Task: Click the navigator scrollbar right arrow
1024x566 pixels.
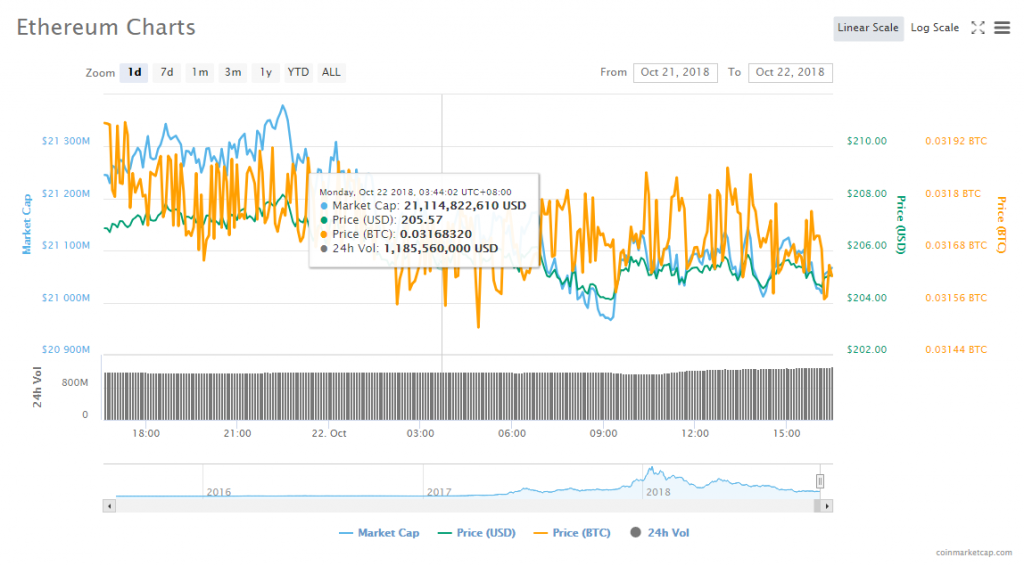Action: (x=827, y=507)
